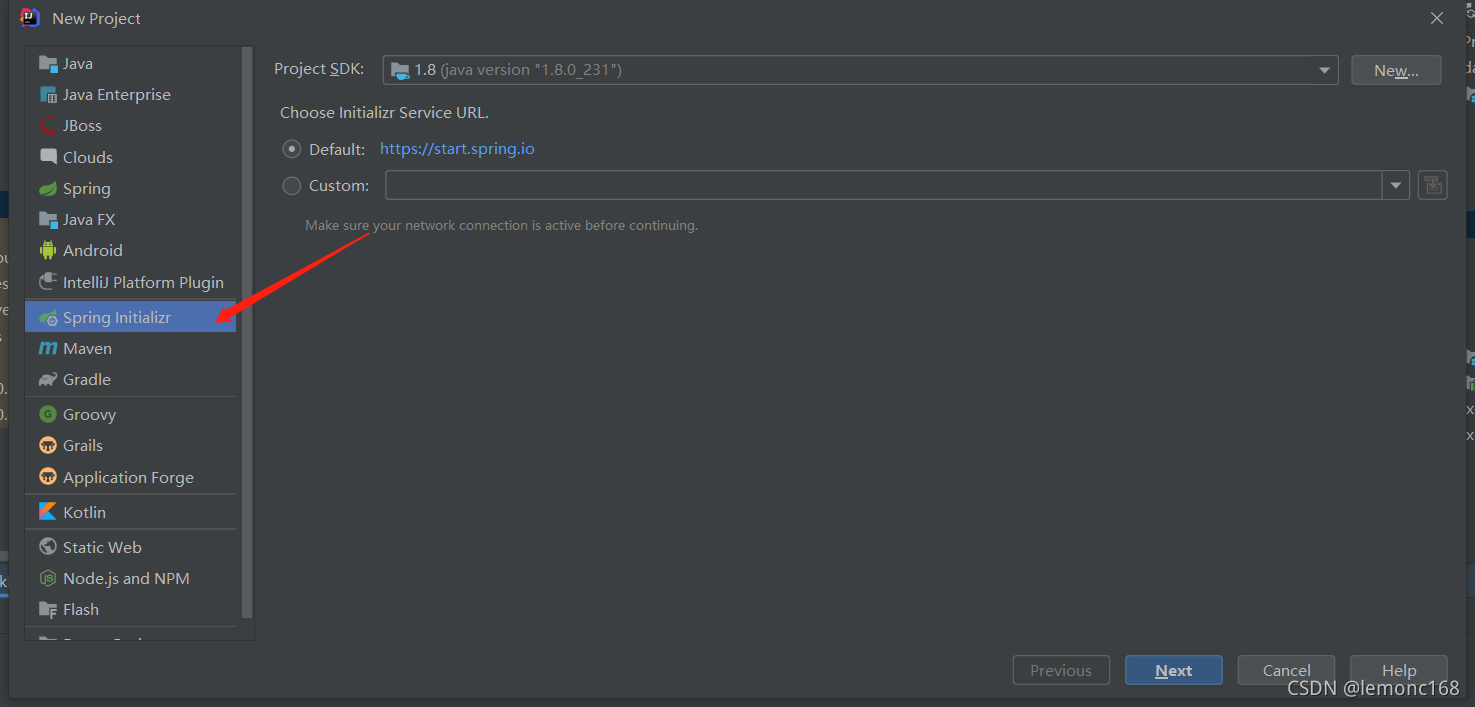Screen dimensions: 1475x707
Task: Click the Help button
Action: pos(1399,670)
